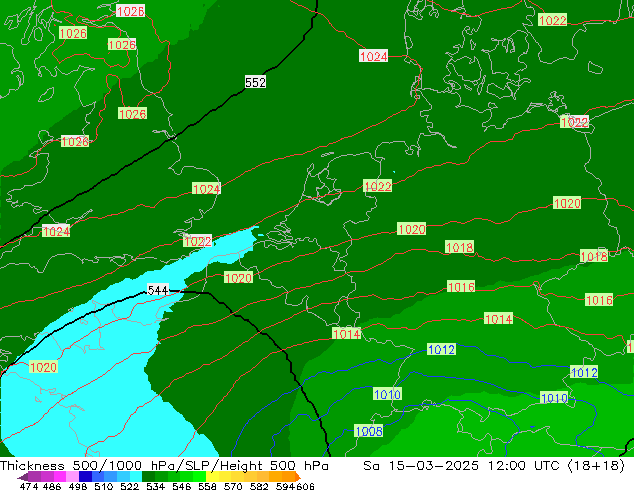The image size is (634, 490).
Task: Click legend value 594
Action: (285, 486)
